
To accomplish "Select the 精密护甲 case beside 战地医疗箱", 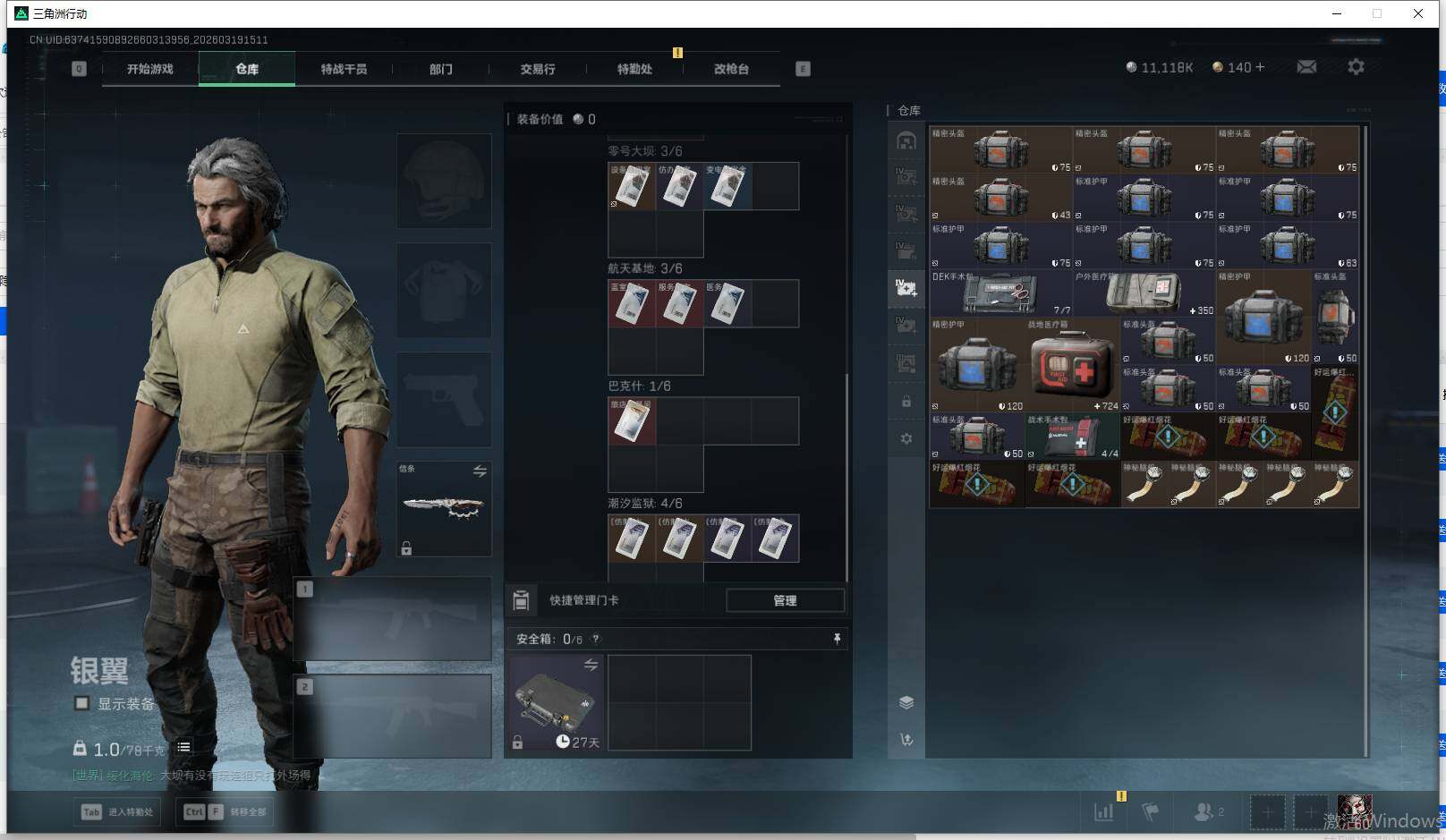I will click(x=976, y=365).
